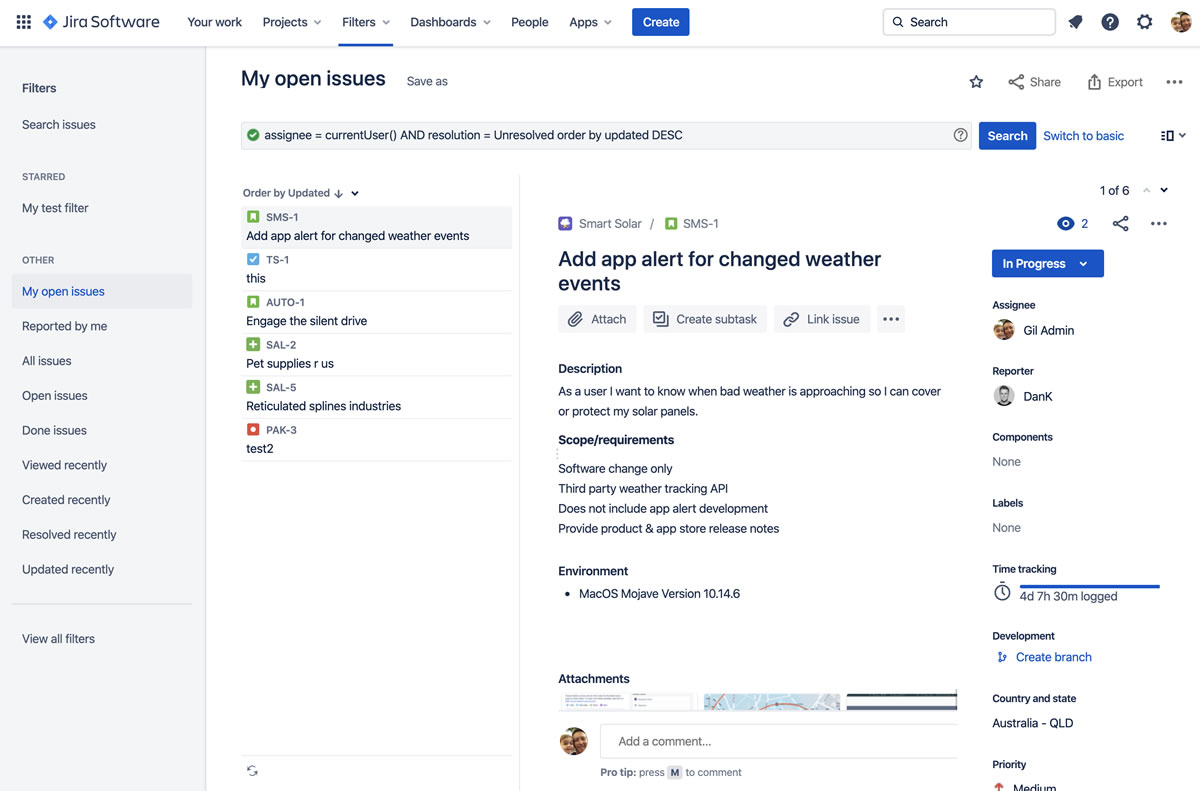Open People in top navigation
The image size is (1200, 791).
tap(529, 22)
